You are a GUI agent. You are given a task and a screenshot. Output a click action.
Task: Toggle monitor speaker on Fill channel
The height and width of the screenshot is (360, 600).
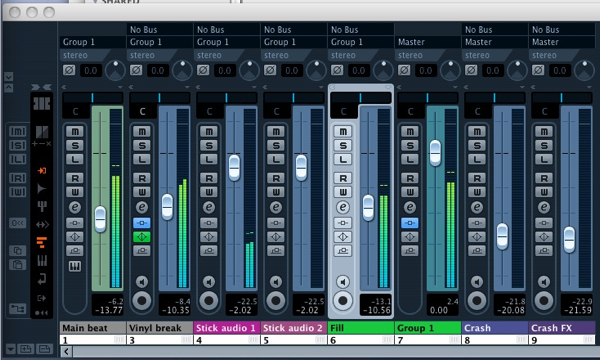(343, 282)
